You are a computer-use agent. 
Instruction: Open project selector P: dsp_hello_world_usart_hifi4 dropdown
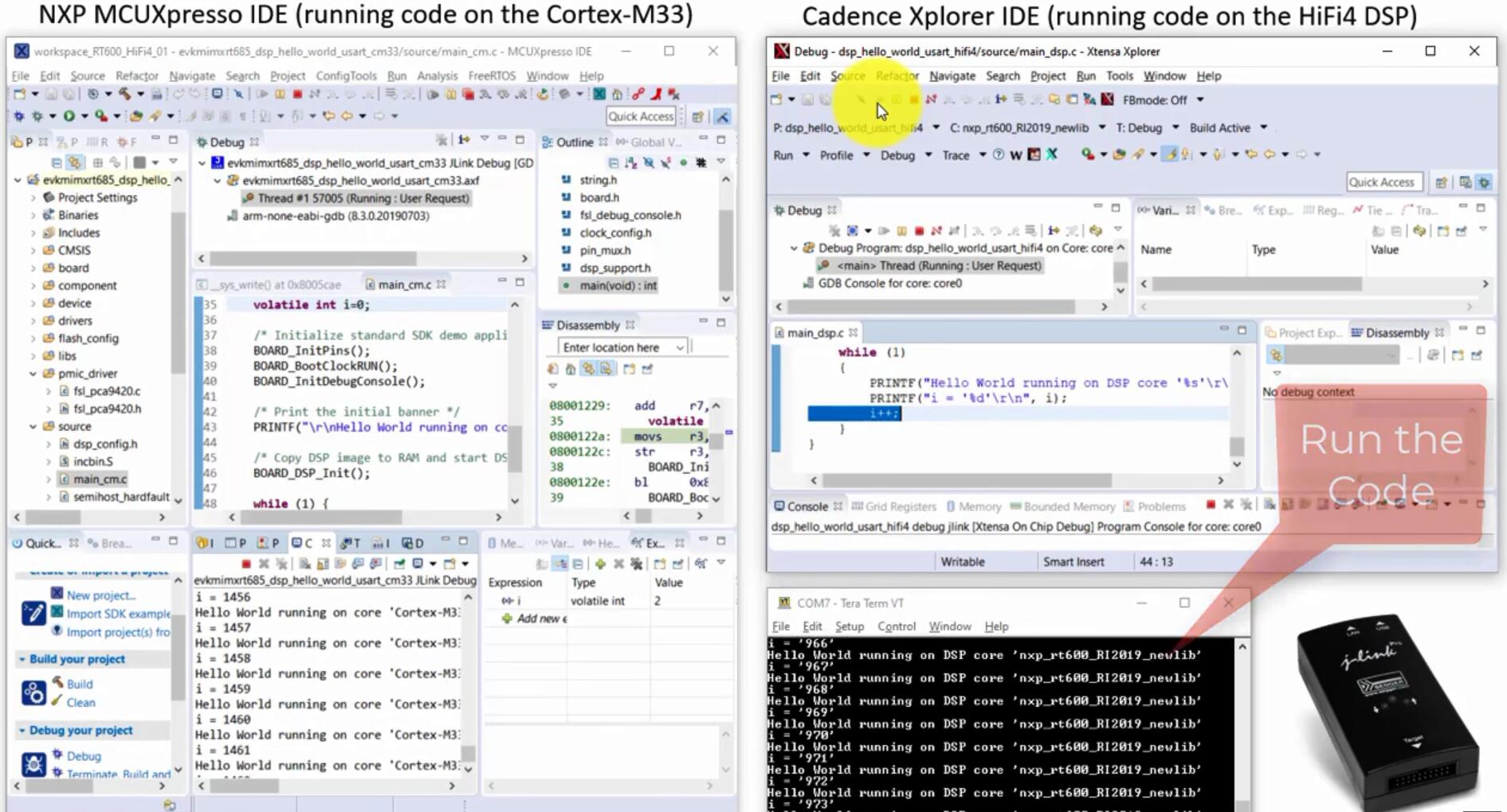point(936,127)
